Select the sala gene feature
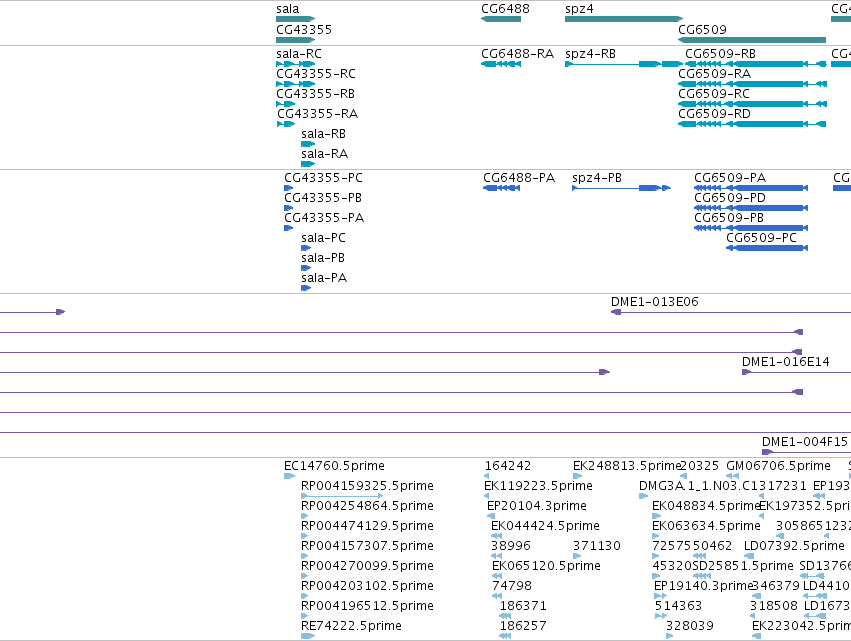851x641 pixels. point(295,19)
